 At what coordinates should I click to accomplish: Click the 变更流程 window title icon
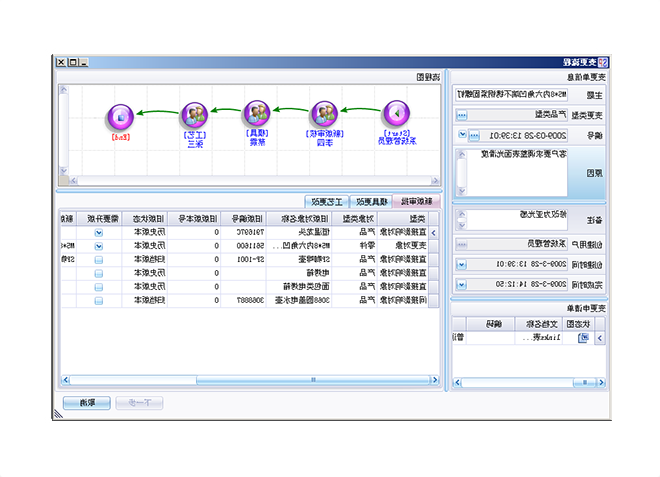coord(649,62)
